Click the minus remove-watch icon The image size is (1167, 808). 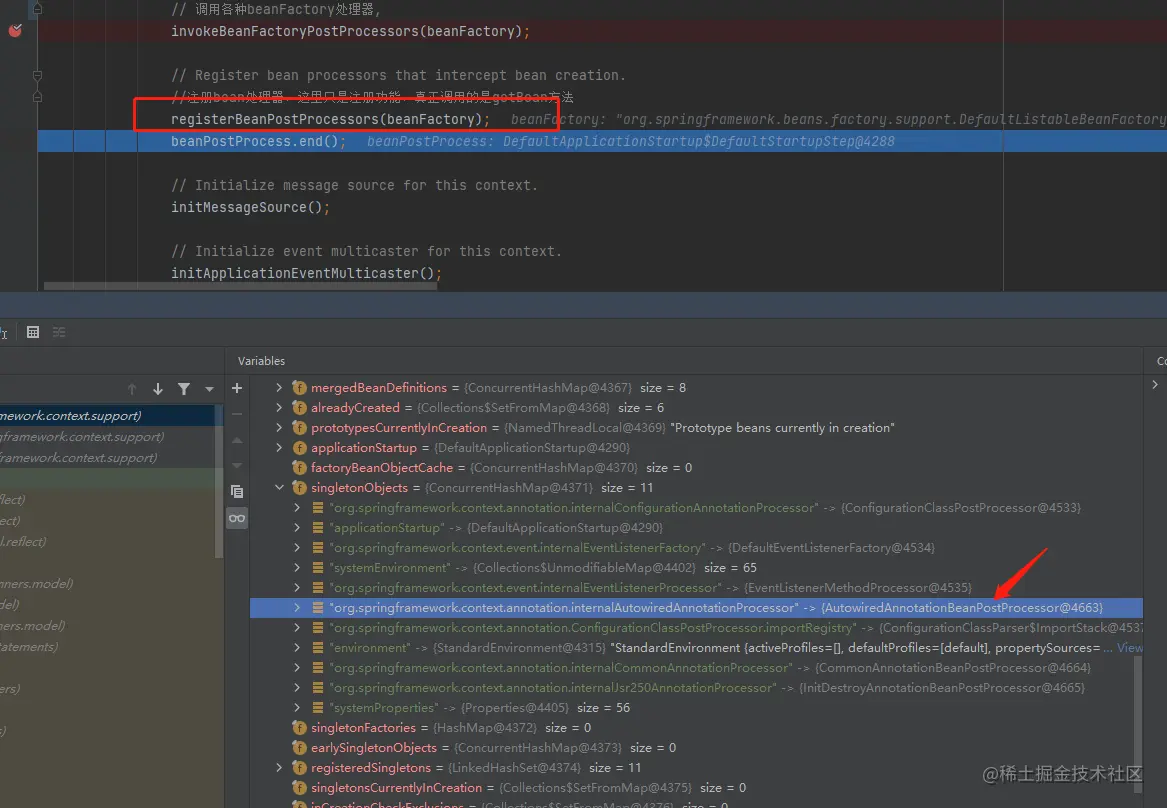coord(237,414)
